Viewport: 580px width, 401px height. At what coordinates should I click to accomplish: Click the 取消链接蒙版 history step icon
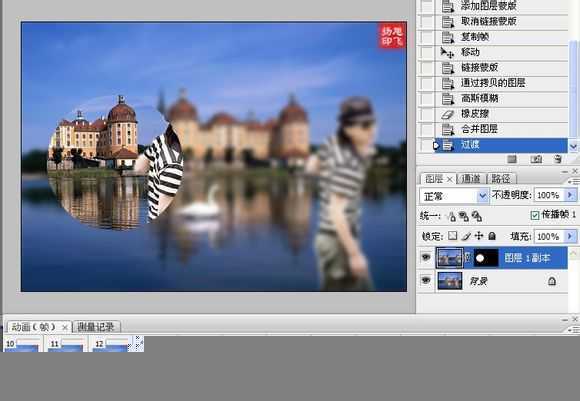coord(448,21)
